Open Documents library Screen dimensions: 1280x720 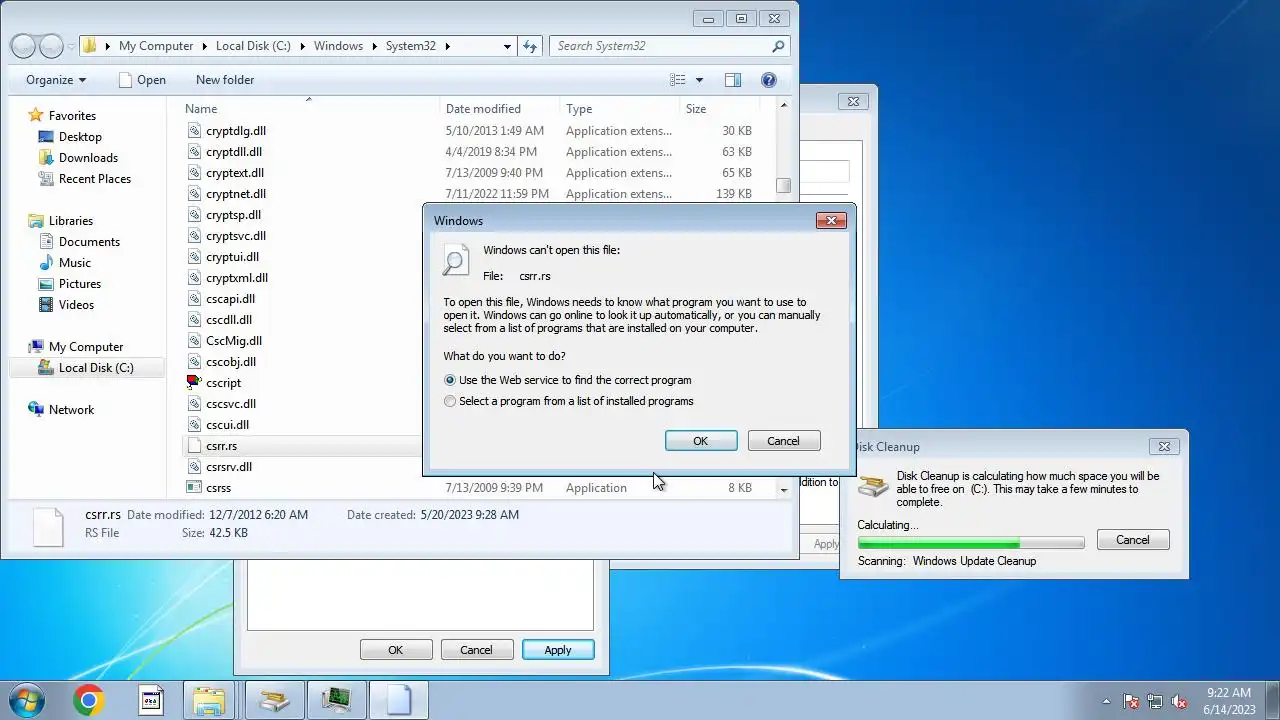click(x=89, y=242)
